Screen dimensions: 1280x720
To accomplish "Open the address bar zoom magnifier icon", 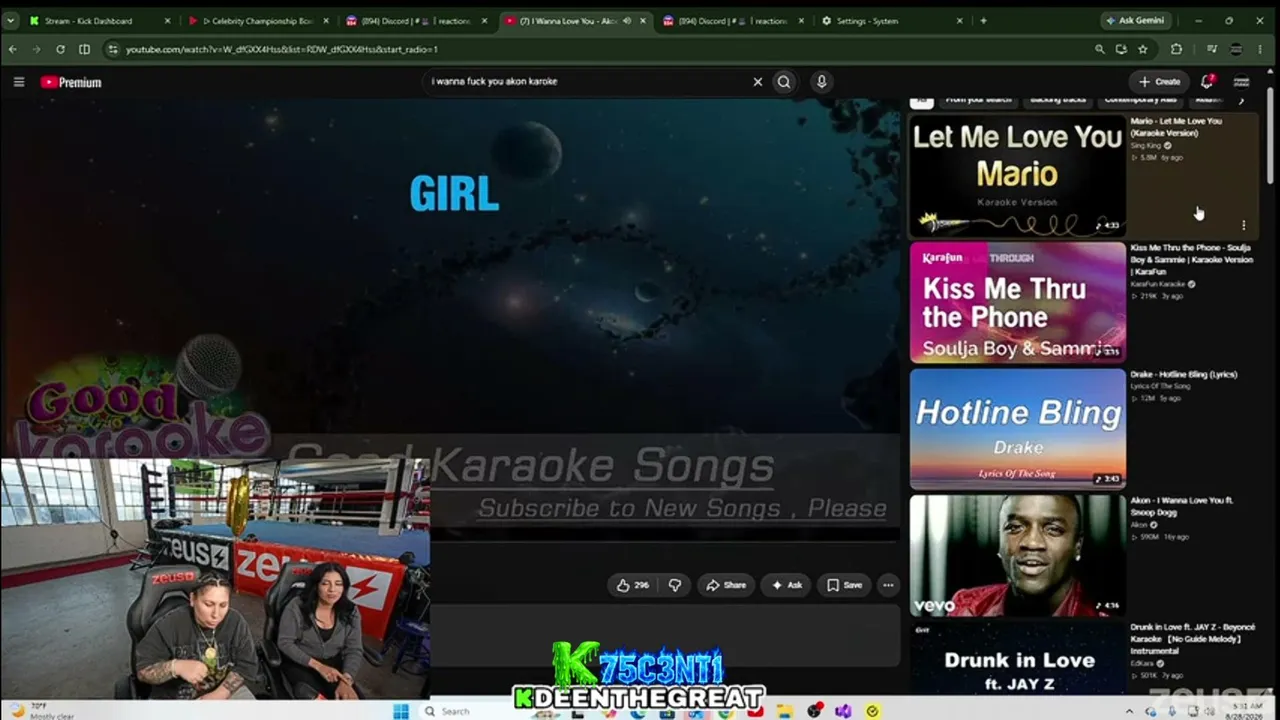I will point(1100,49).
